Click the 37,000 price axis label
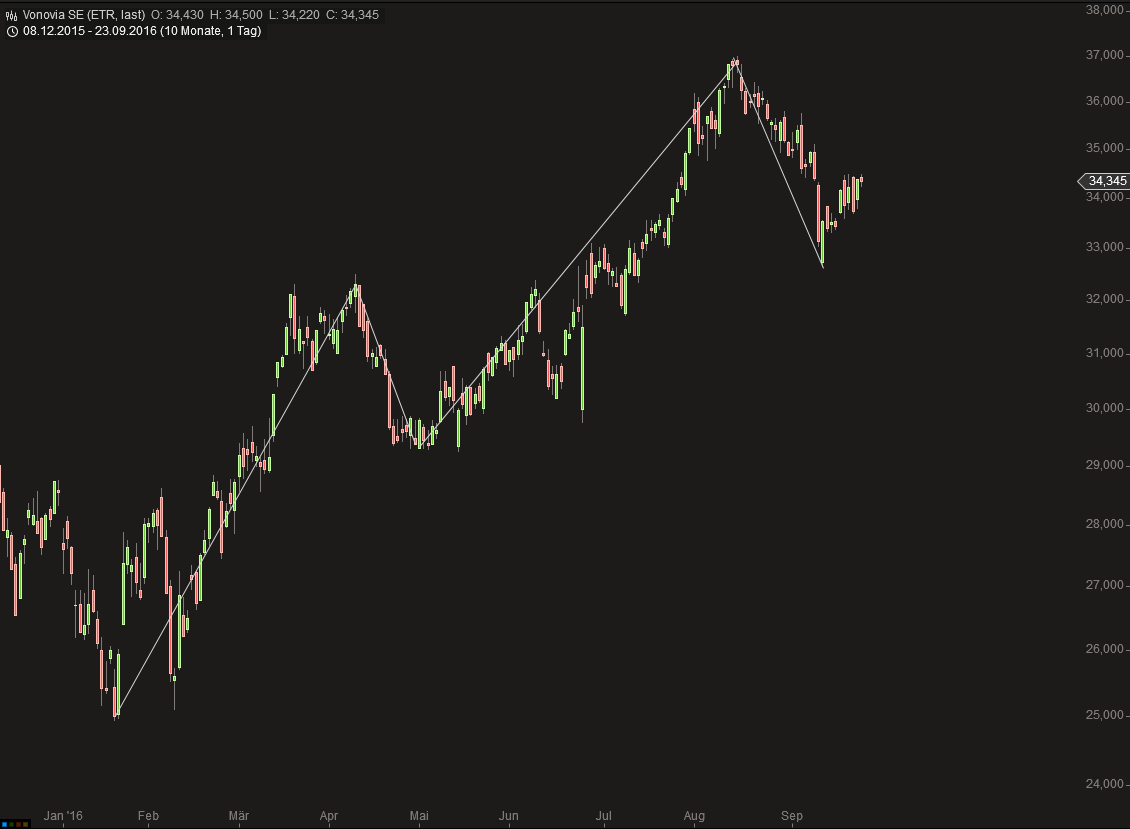The height and width of the screenshot is (829, 1130). click(1105, 55)
